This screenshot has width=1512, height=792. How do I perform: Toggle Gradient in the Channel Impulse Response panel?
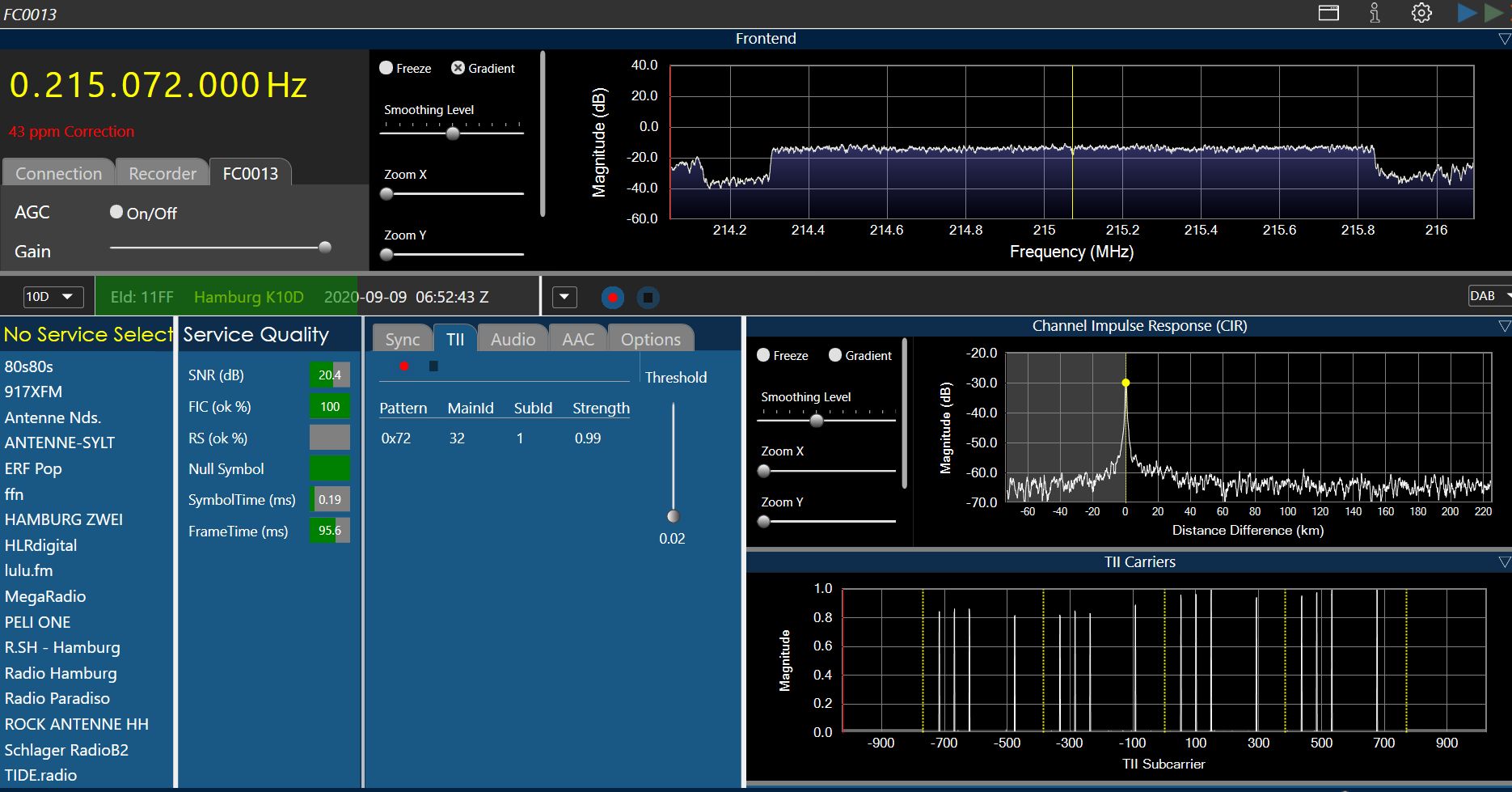pyautogui.click(x=835, y=355)
